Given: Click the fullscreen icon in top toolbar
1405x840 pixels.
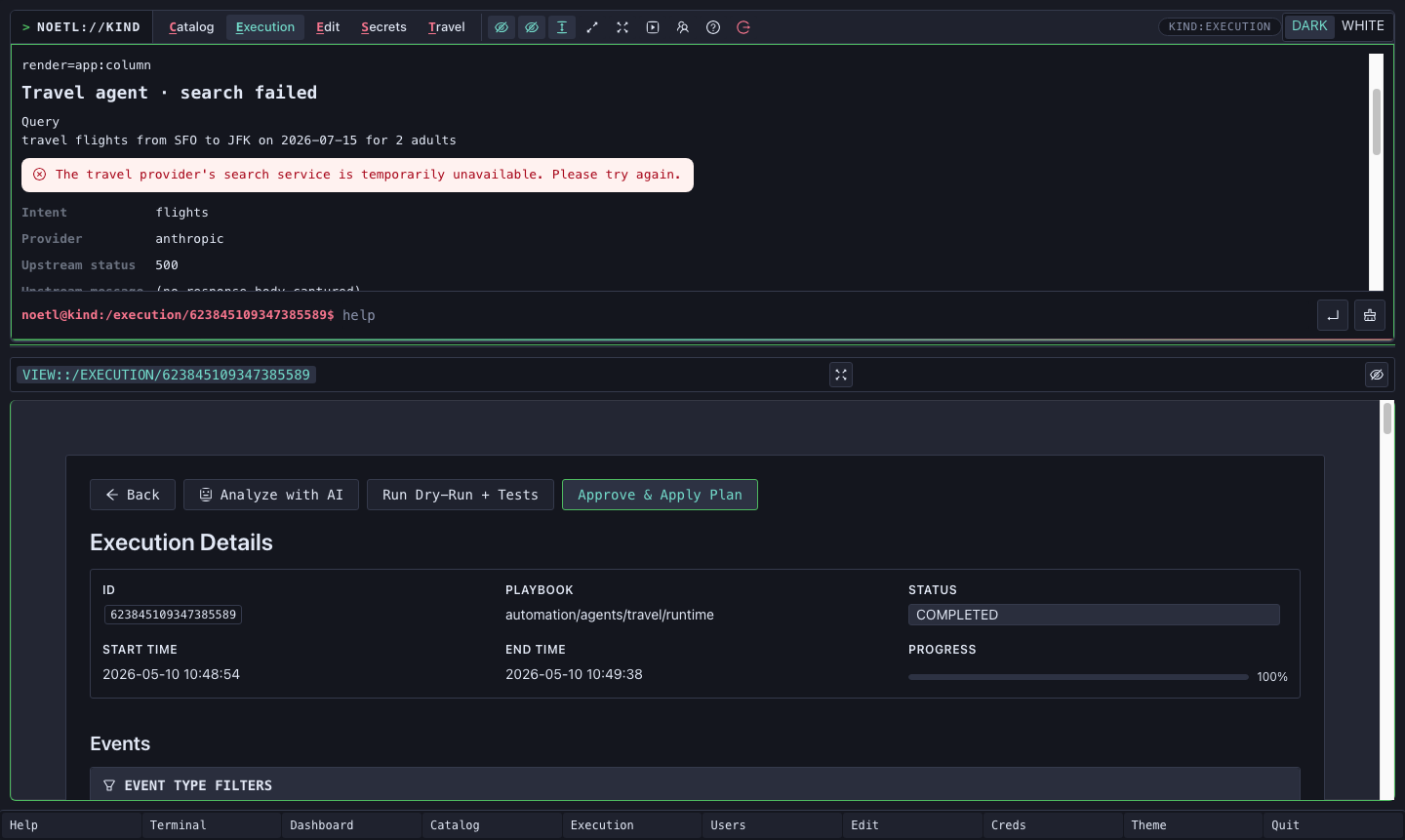Looking at the screenshot, I should click(622, 27).
